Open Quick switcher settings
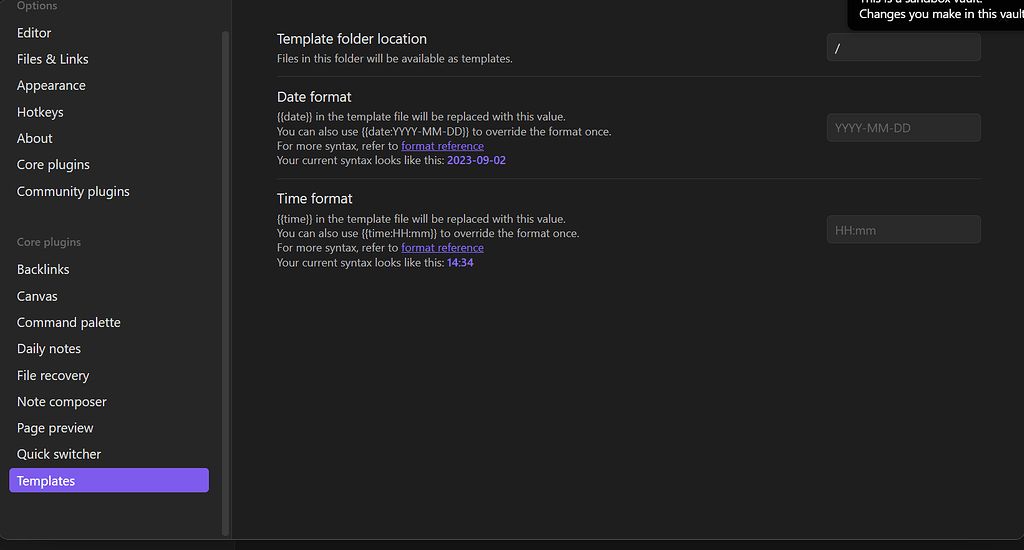 pyautogui.click(x=59, y=454)
